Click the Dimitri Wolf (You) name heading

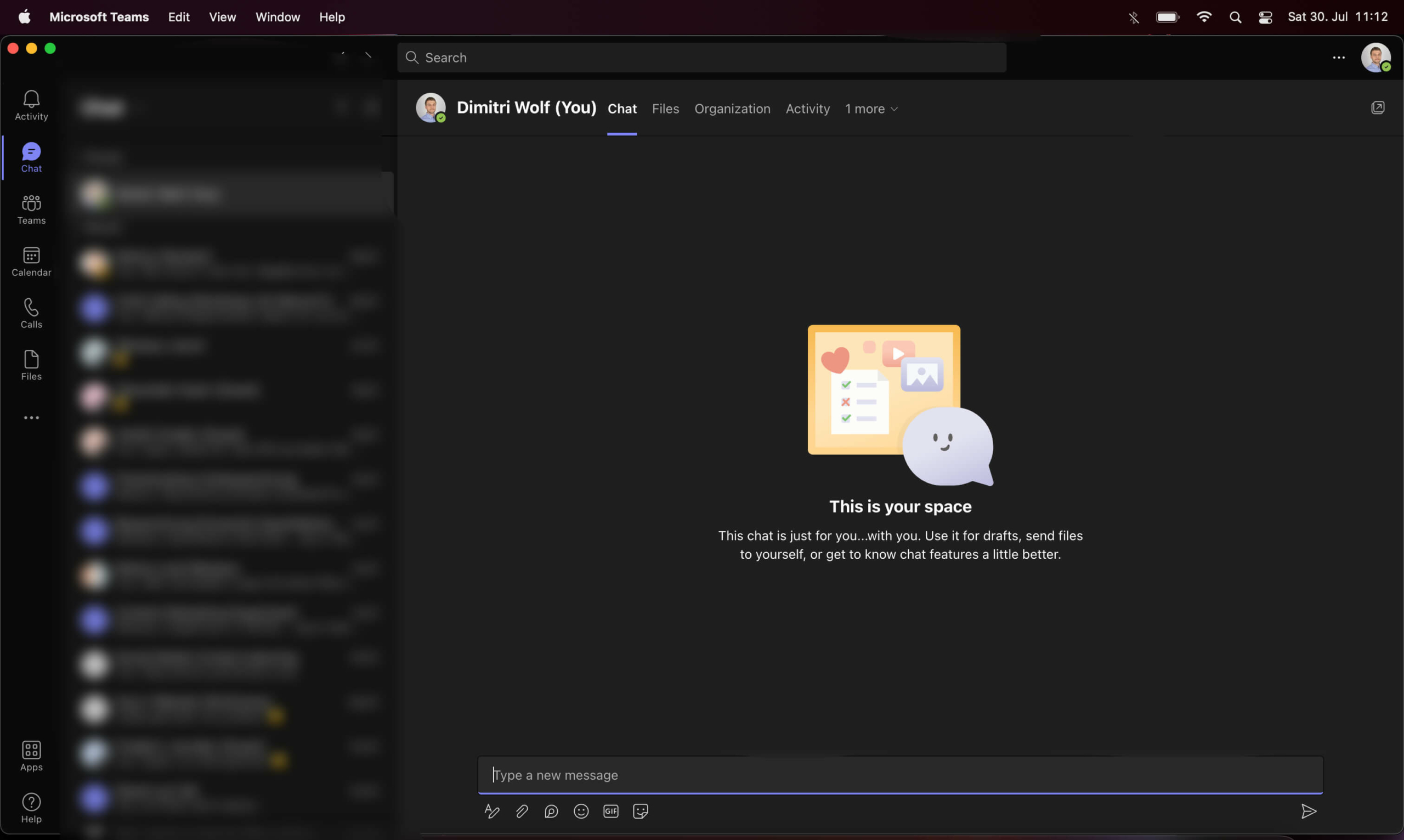(526, 107)
